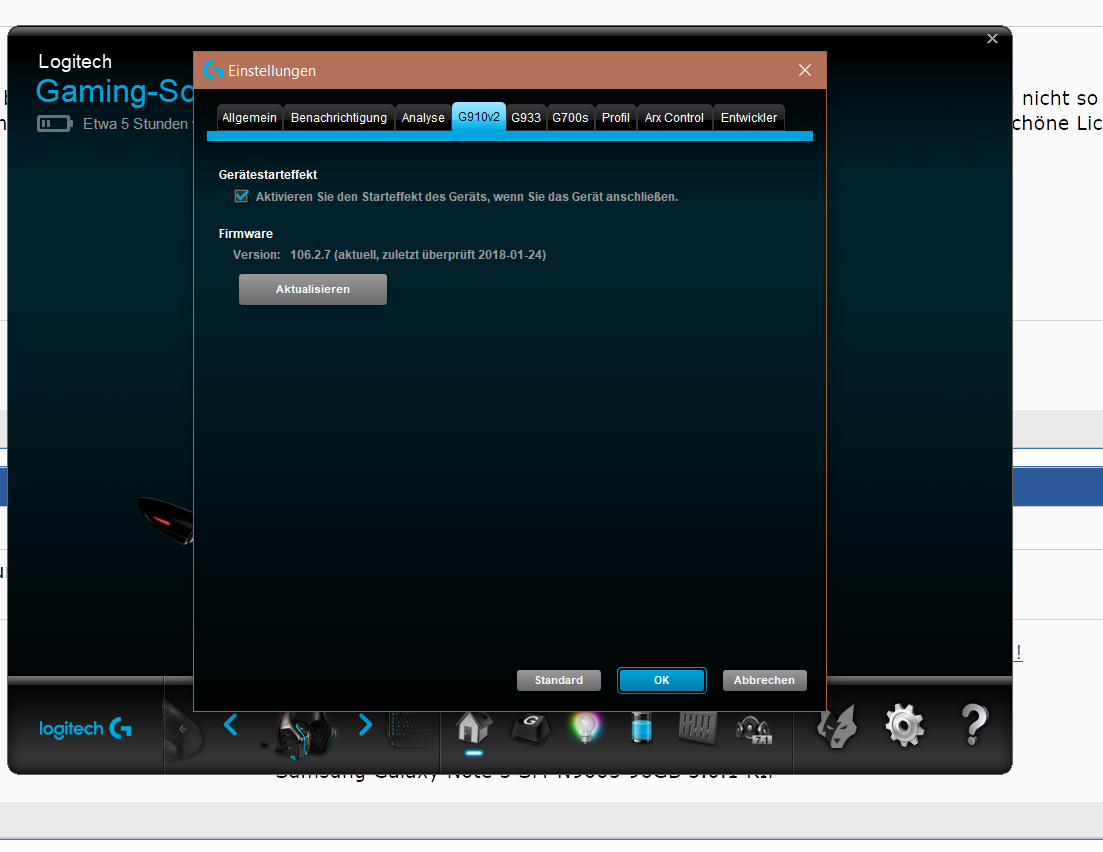Open the Home screen icon

pos(473,727)
